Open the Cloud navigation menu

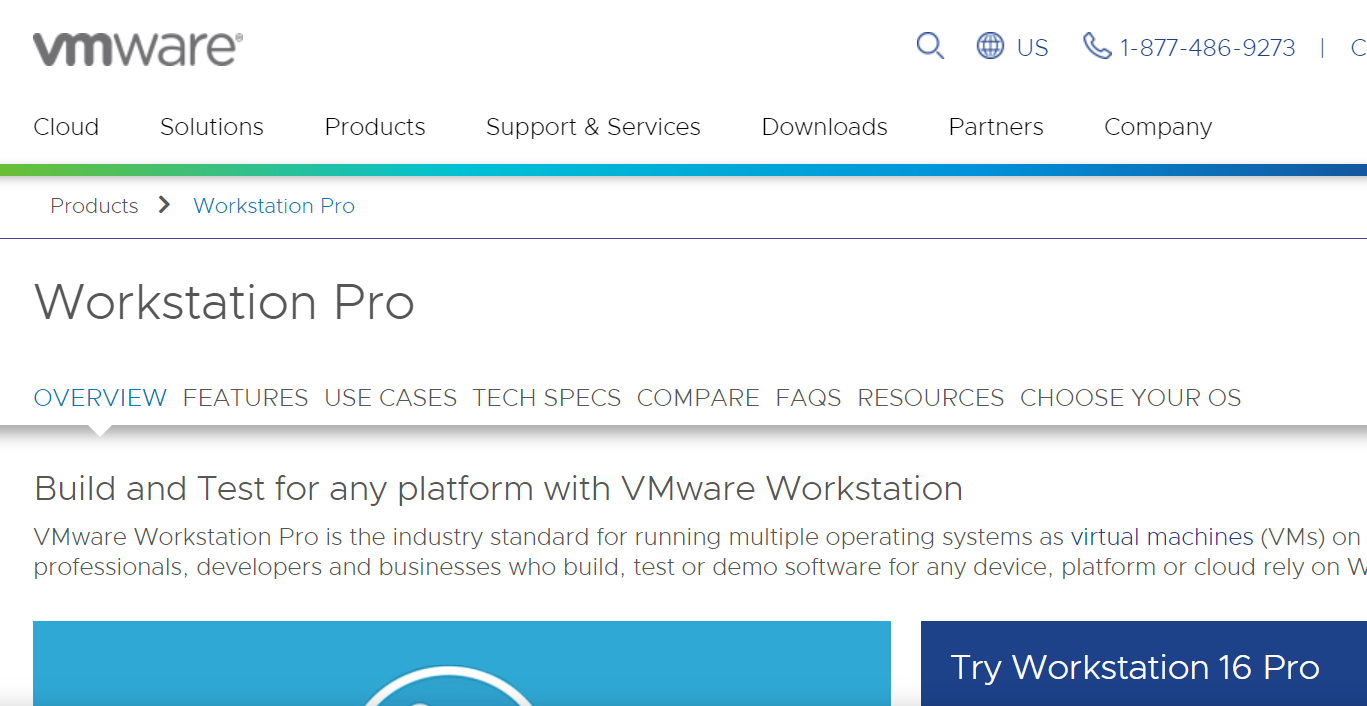click(x=65, y=127)
